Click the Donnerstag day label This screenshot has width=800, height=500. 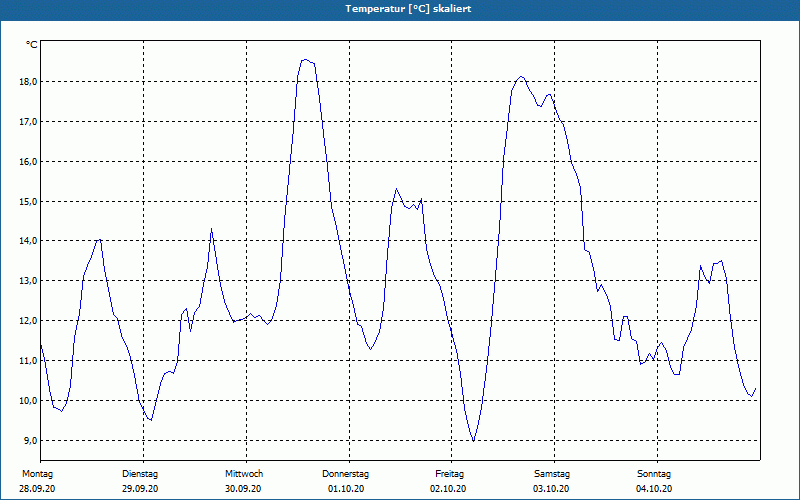click(x=345, y=474)
